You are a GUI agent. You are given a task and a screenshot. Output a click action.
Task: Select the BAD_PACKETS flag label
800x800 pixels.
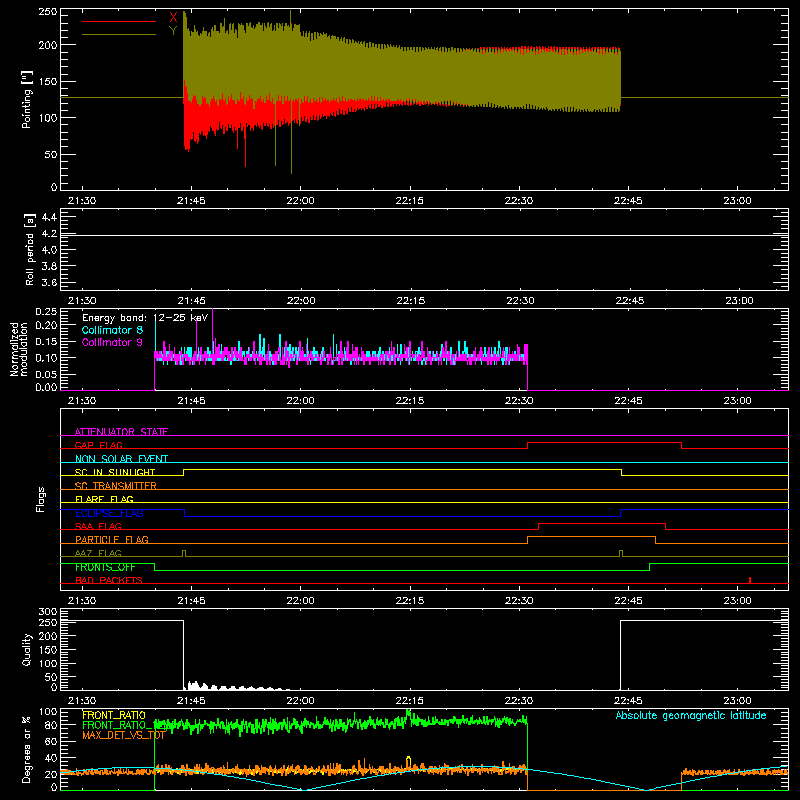click(x=109, y=580)
